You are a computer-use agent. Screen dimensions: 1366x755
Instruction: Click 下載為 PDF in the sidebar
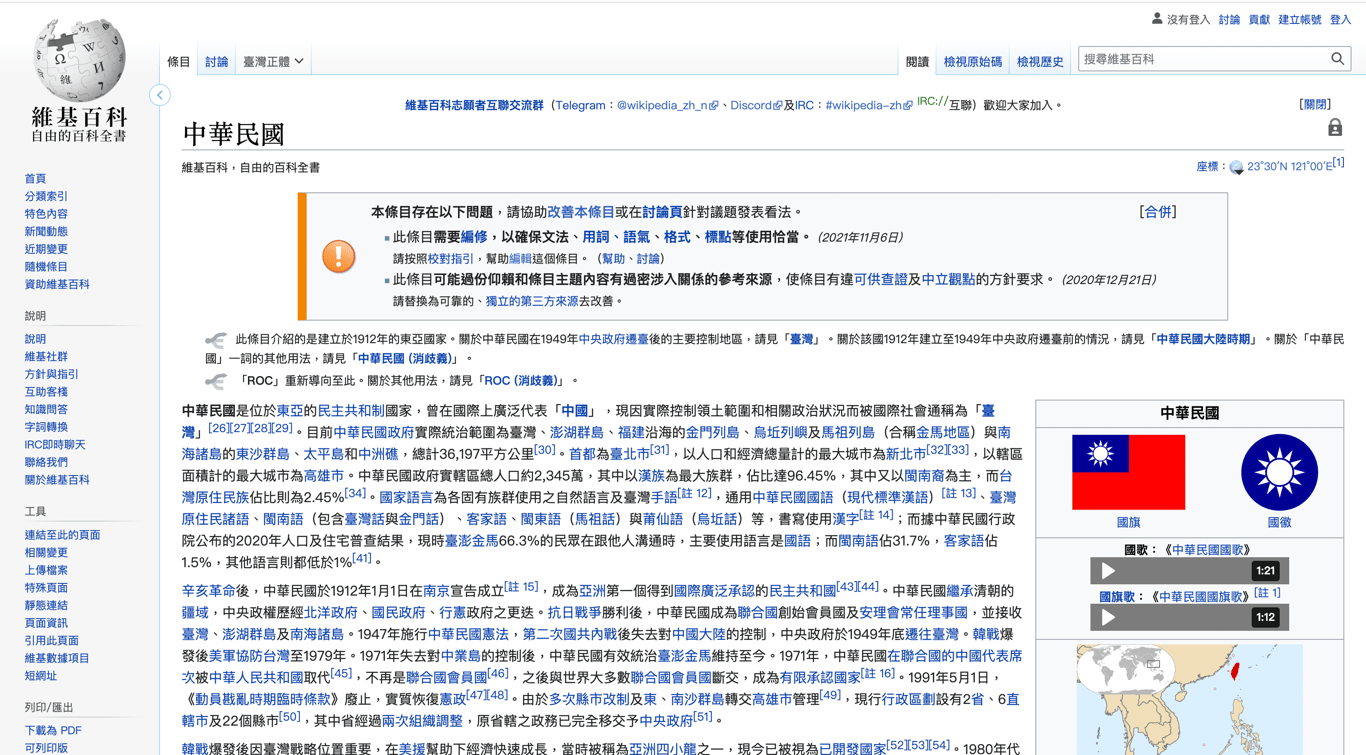[x=53, y=731]
